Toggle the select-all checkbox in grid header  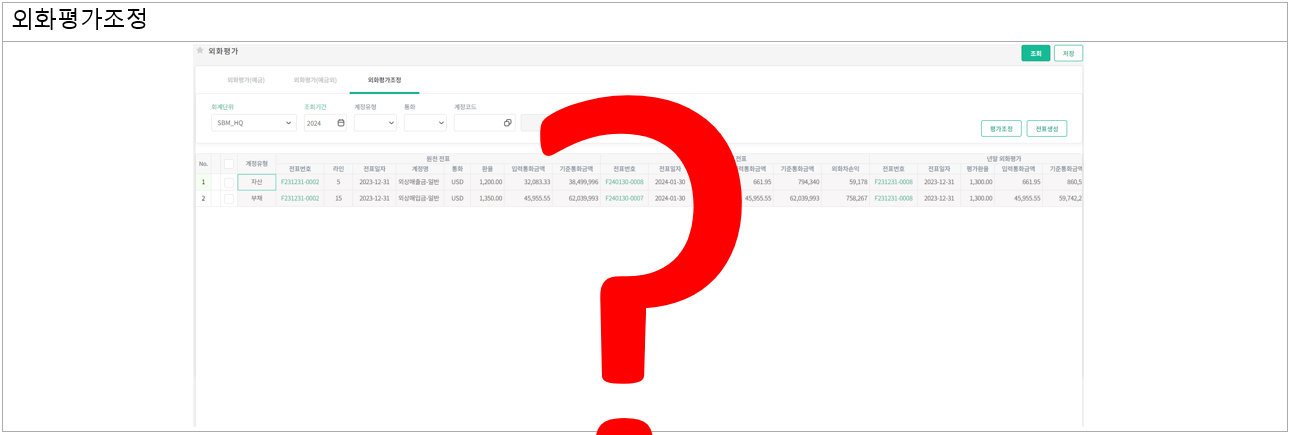[x=229, y=164]
